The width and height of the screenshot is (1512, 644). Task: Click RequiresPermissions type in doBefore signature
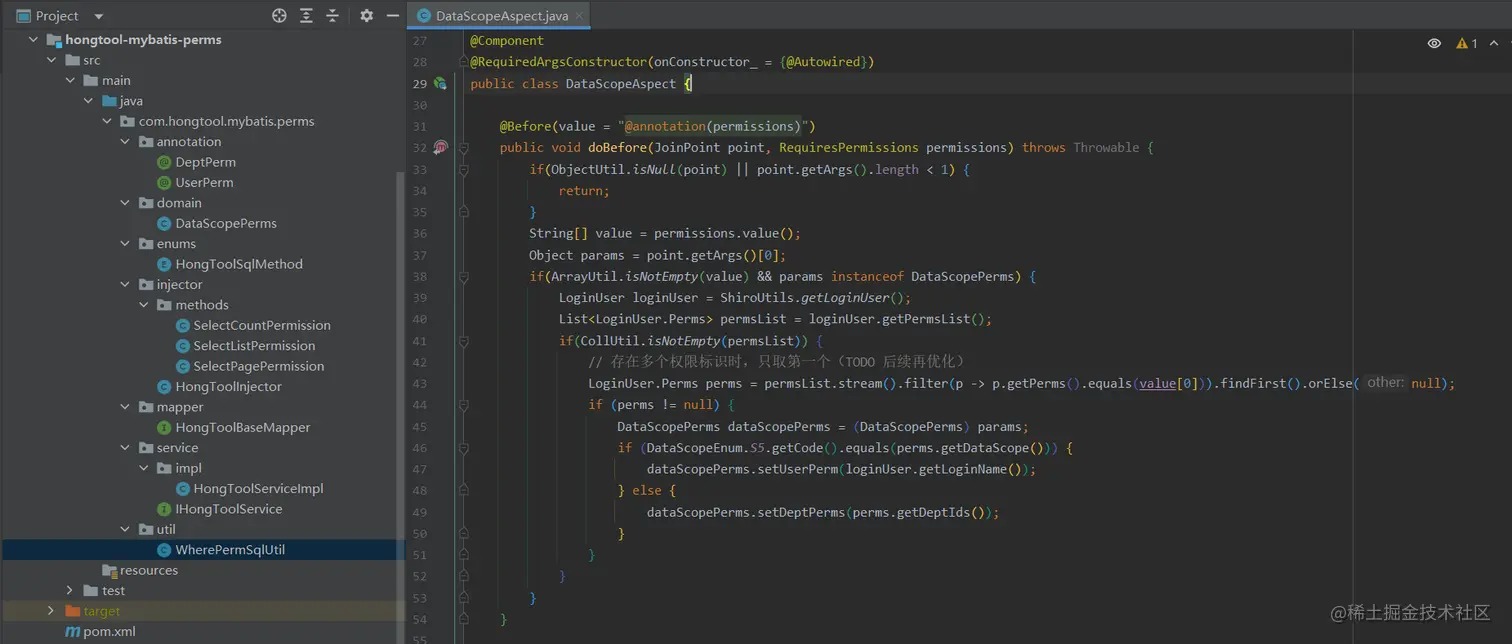tap(848, 147)
